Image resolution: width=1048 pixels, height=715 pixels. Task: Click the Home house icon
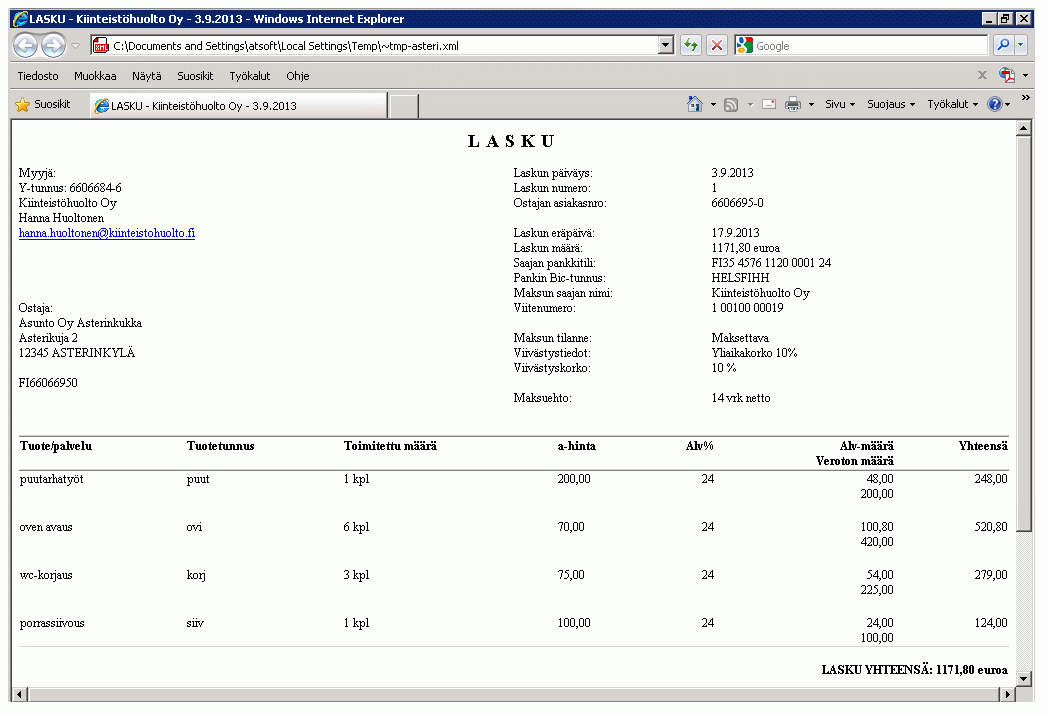(x=695, y=104)
